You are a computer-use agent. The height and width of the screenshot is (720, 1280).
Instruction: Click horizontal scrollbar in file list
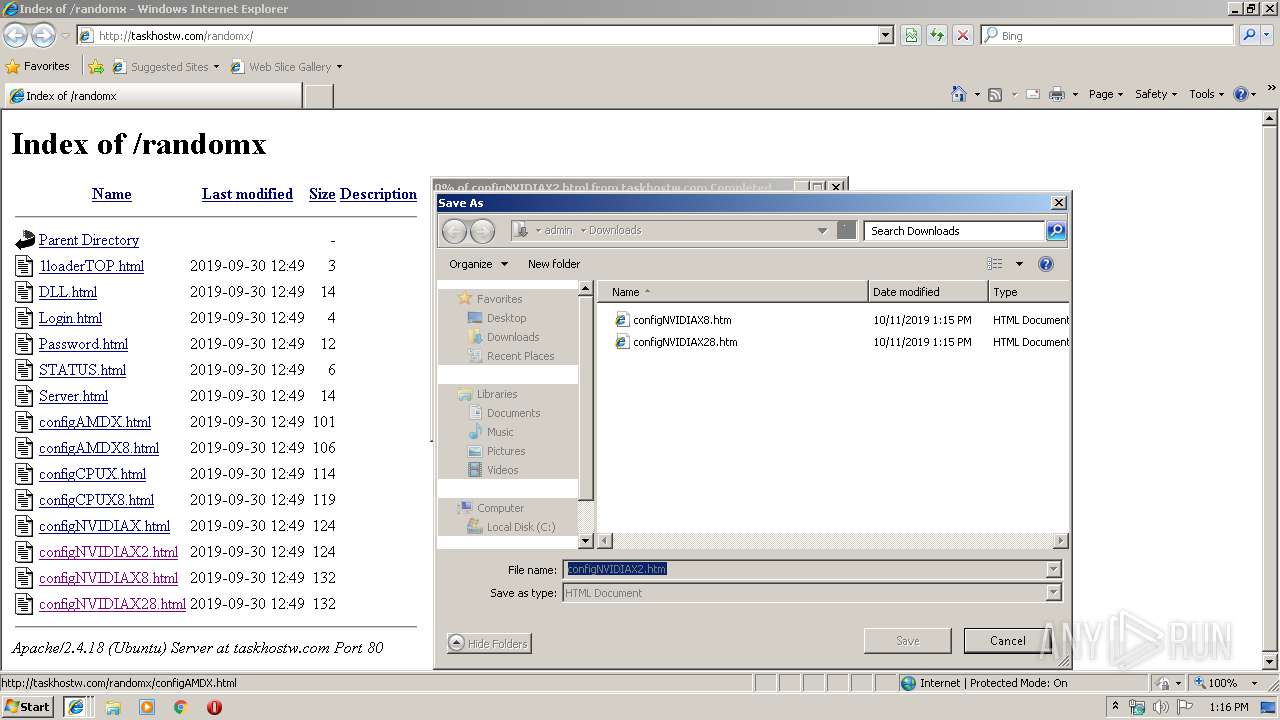832,541
